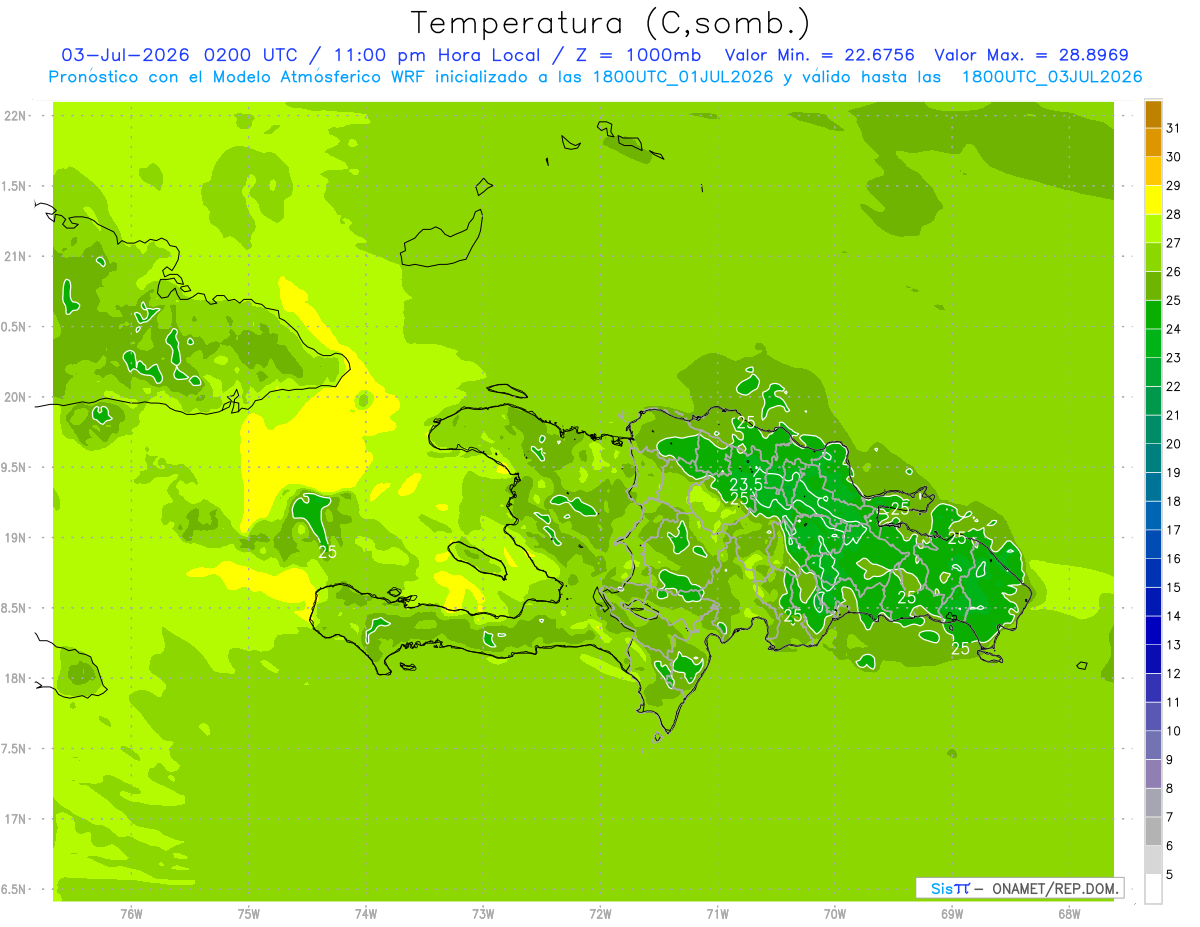Select the '73W' longitude label
Viewport: 1200px width, 927px height.
(x=483, y=913)
